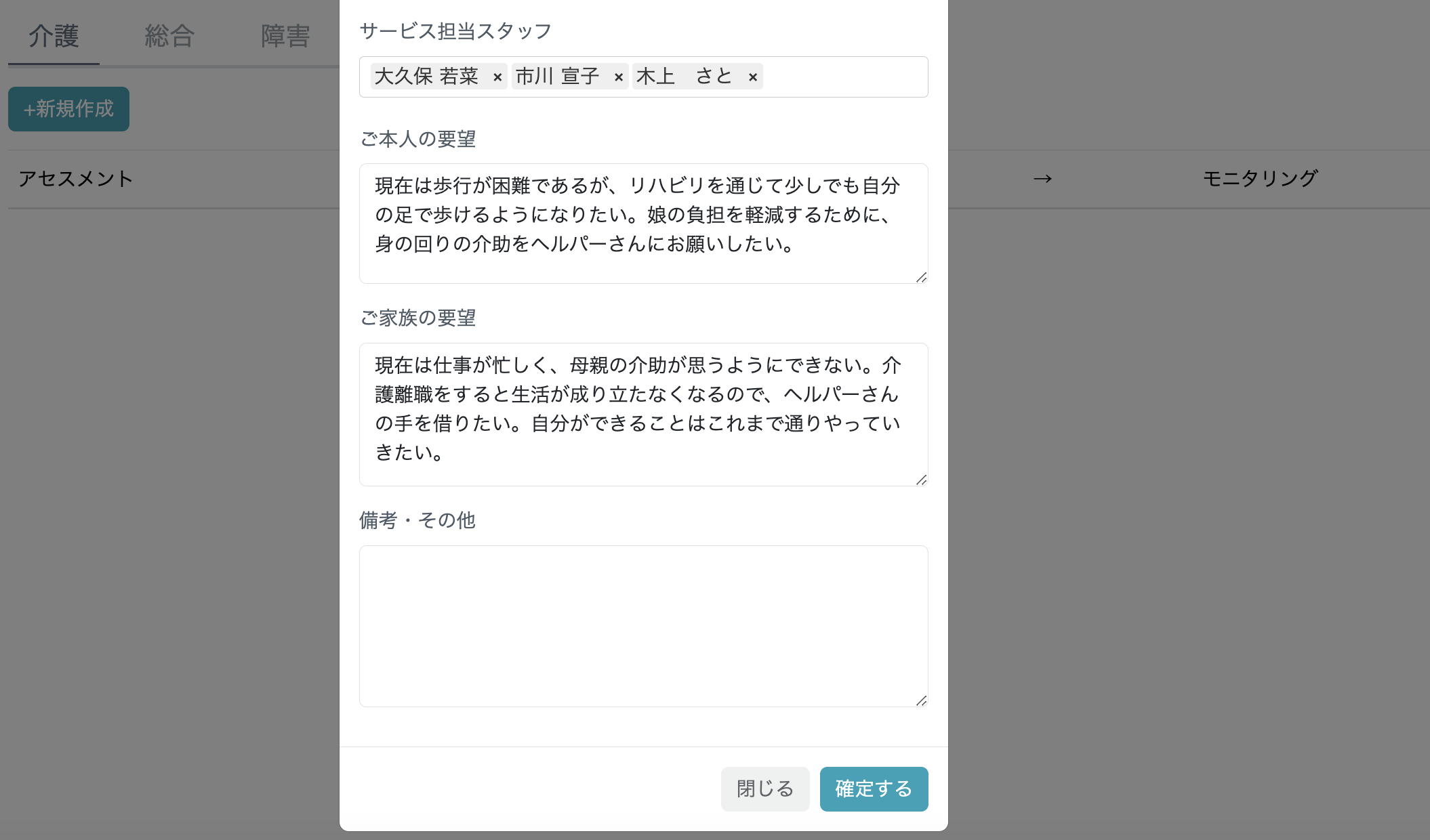Click the resize handle of ご本人の要望 textarea
1430x840 pixels.
coord(922,277)
